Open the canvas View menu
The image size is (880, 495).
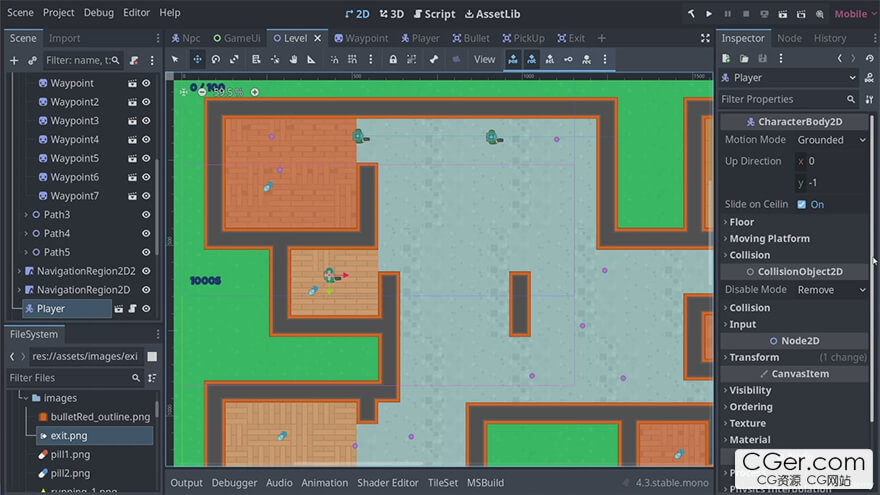click(484, 59)
